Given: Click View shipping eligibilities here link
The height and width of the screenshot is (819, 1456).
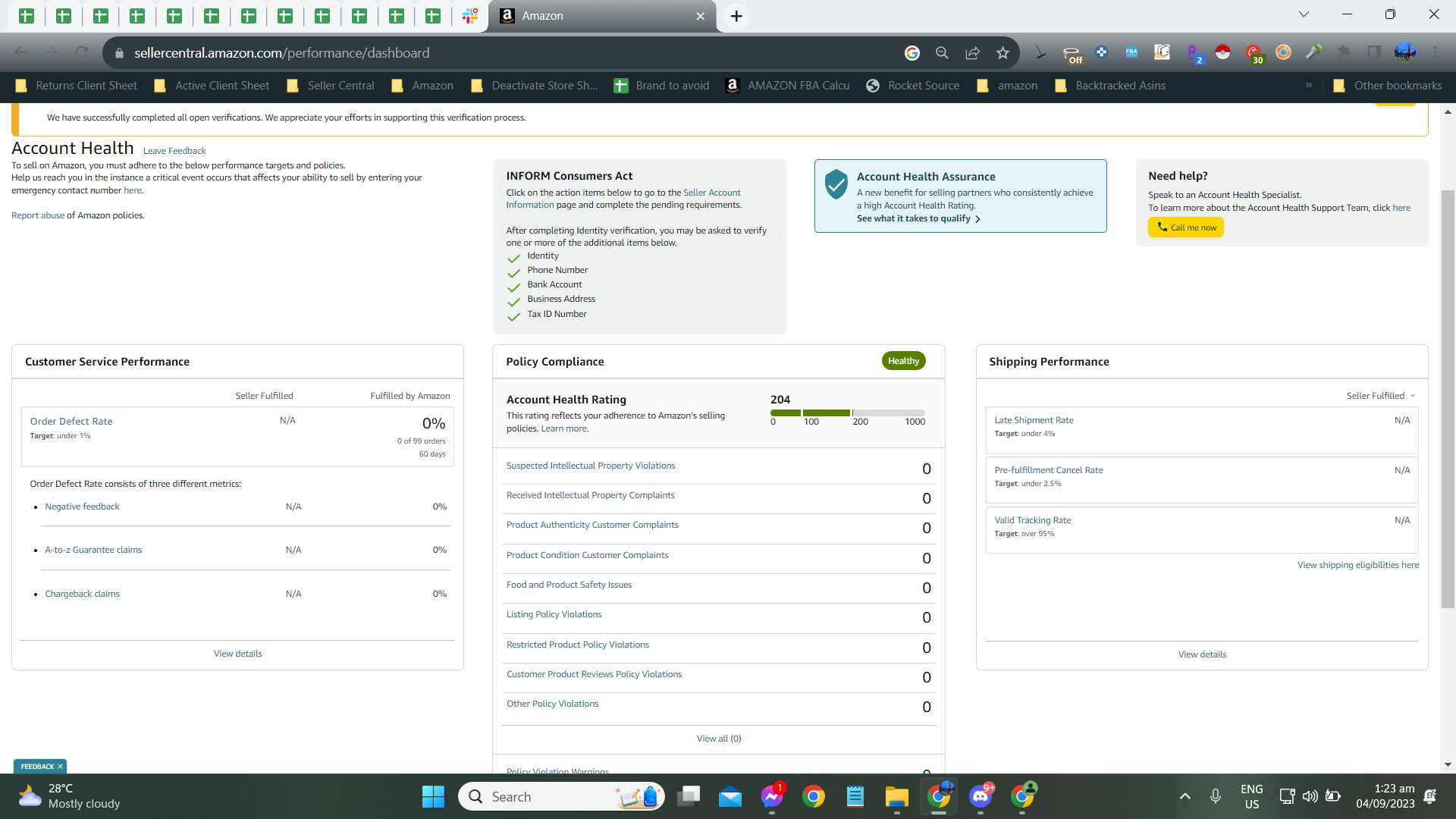Looking at the screenshot, I should coord(1357,565).
